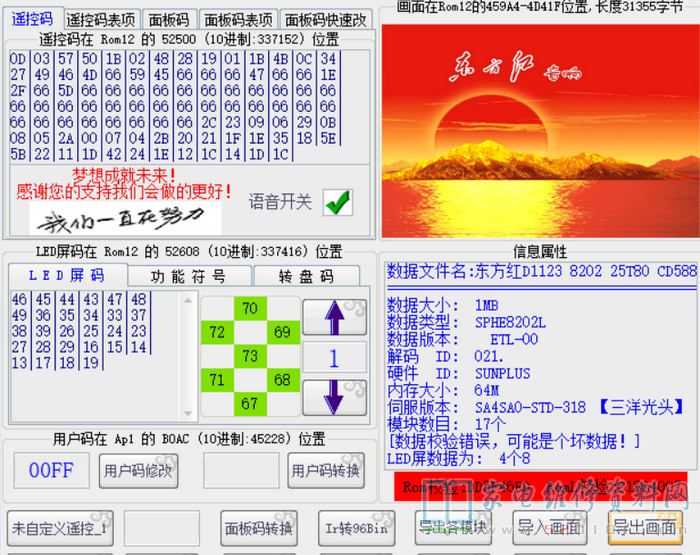This screenshot has height=555, width=700.
Task: Click the 用户码转换 button
Action: pyautogui.click(x=326, y=471)
